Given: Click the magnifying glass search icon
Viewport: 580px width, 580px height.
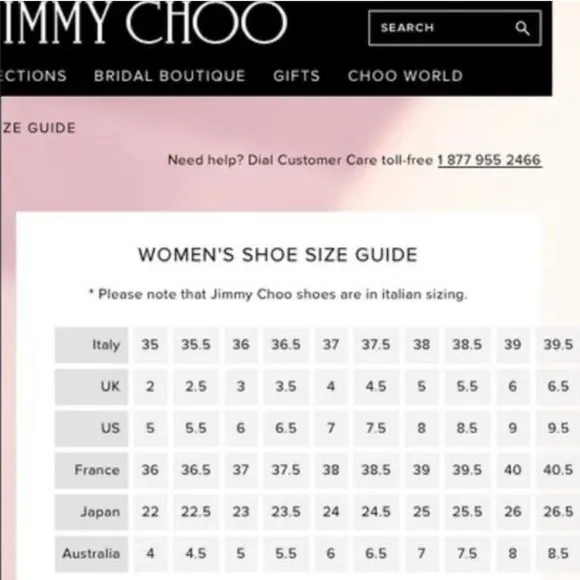Looking at the screenshot, I should [522, 28].
